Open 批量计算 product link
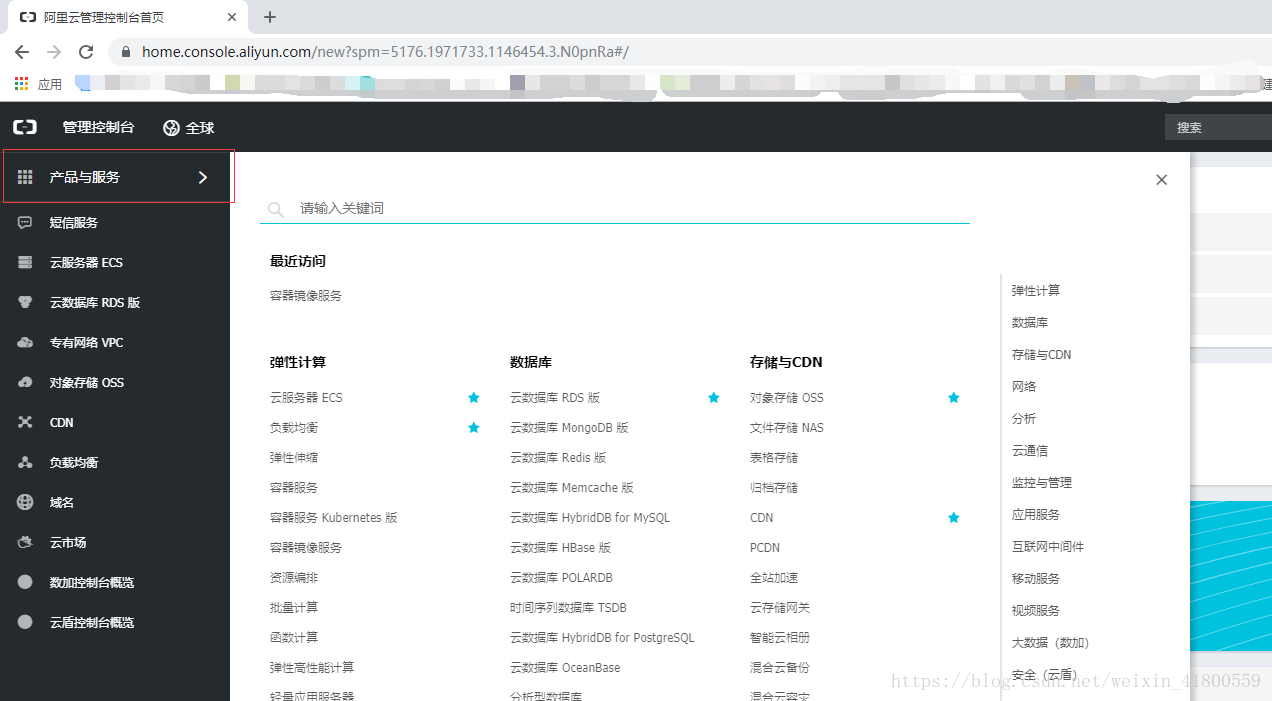The width and height of the screenshot is (1272, 701). pyautogui.click(x=294, y=607)
